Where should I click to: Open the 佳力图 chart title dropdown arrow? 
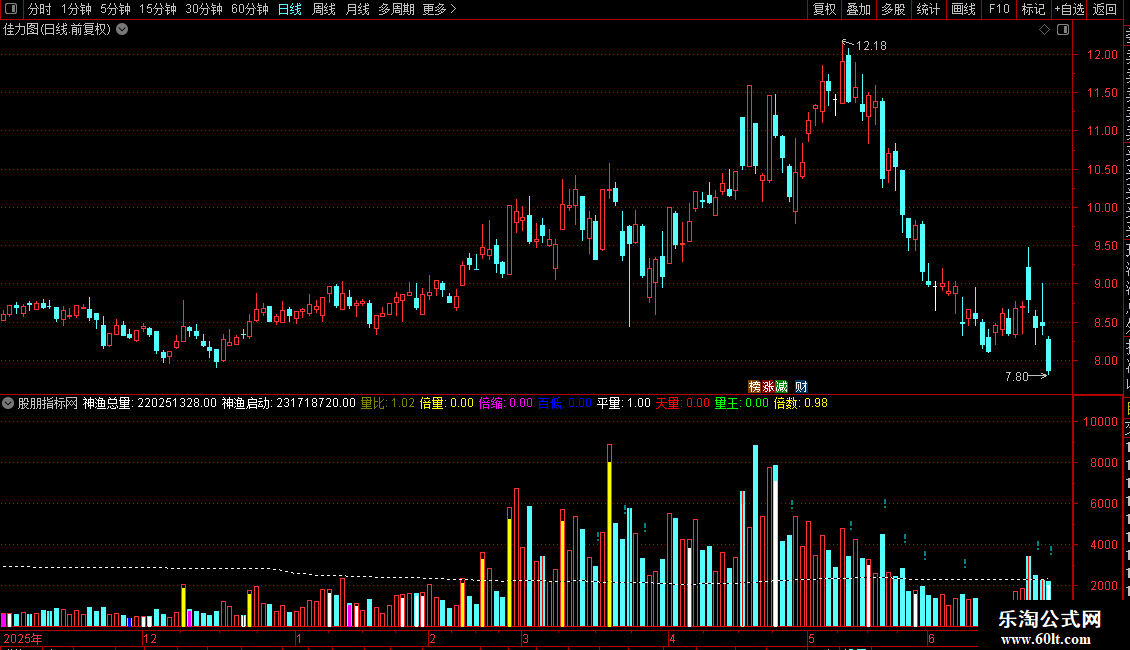[x=123, y=30]
